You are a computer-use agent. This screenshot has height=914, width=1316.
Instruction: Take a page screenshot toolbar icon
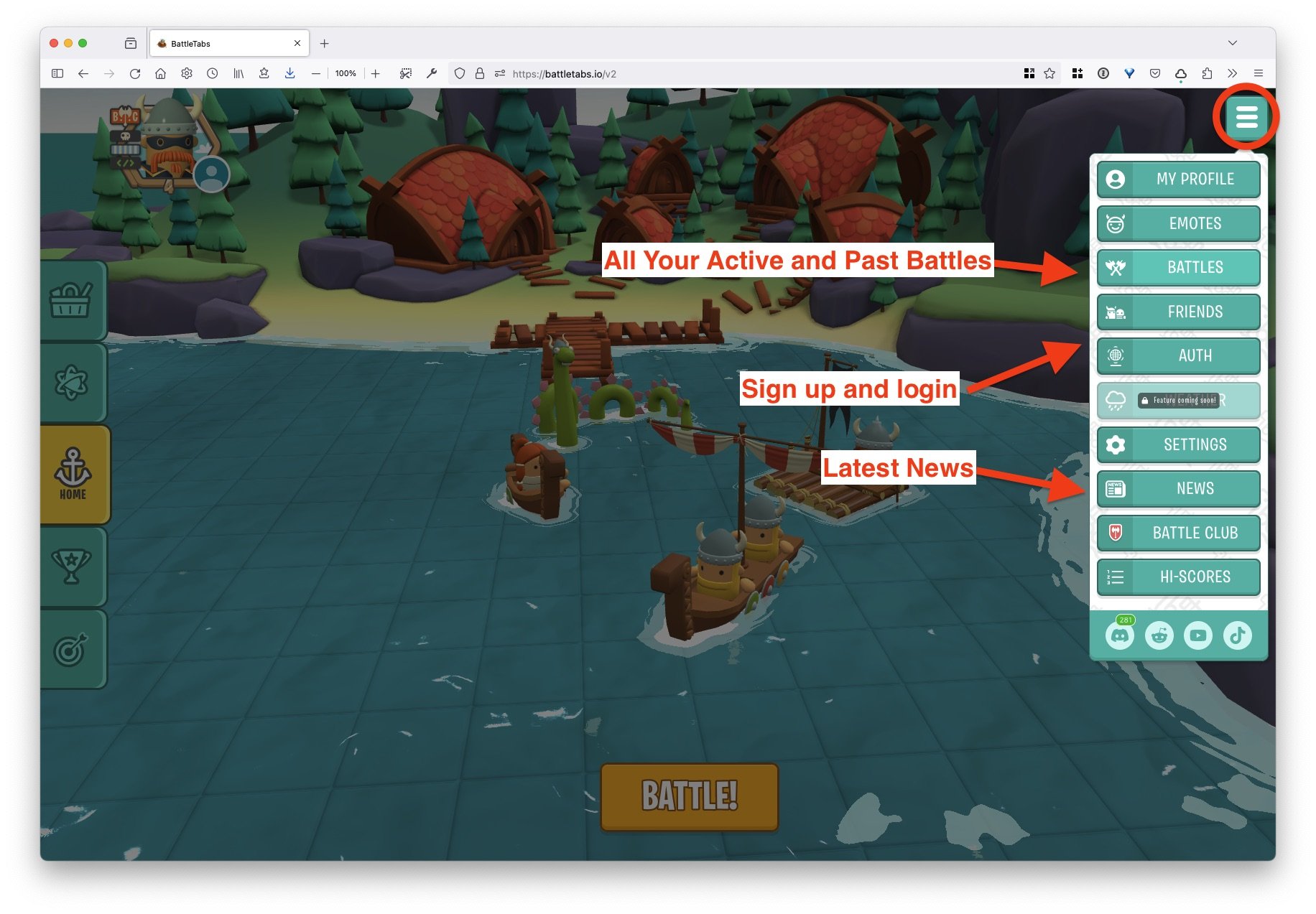pos(406,73)
